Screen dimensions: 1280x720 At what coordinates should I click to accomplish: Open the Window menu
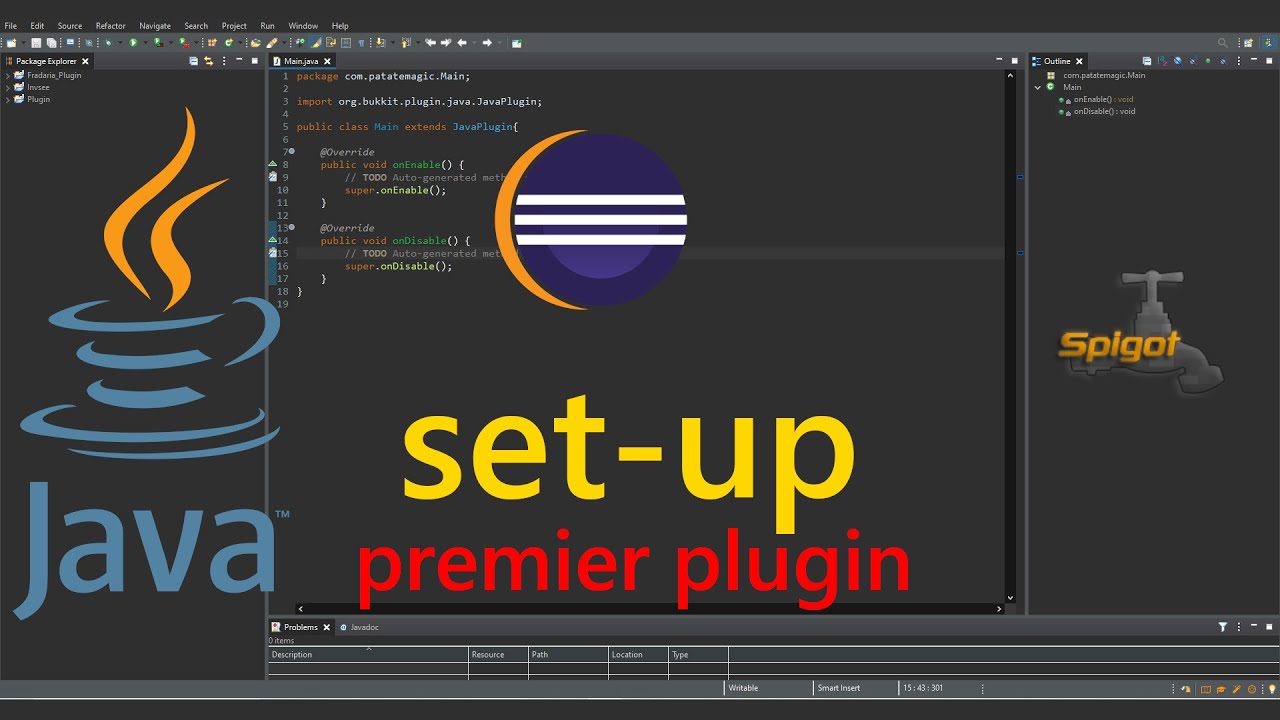[x=303, y=26]
